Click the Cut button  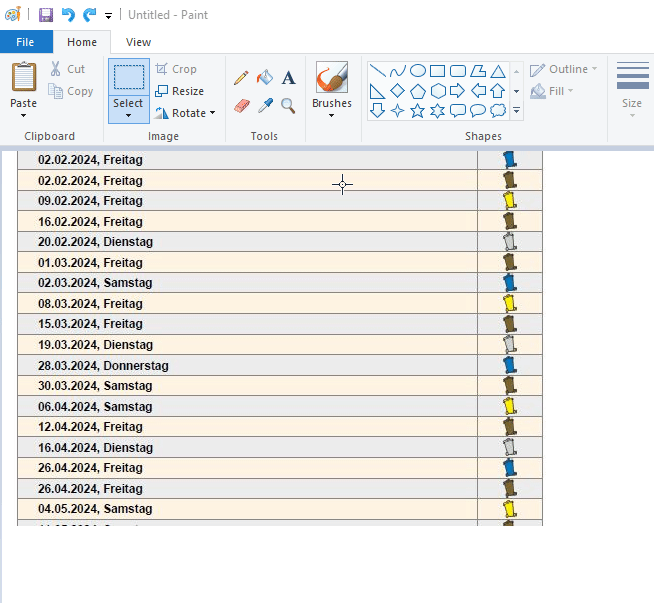click(68, 69)
